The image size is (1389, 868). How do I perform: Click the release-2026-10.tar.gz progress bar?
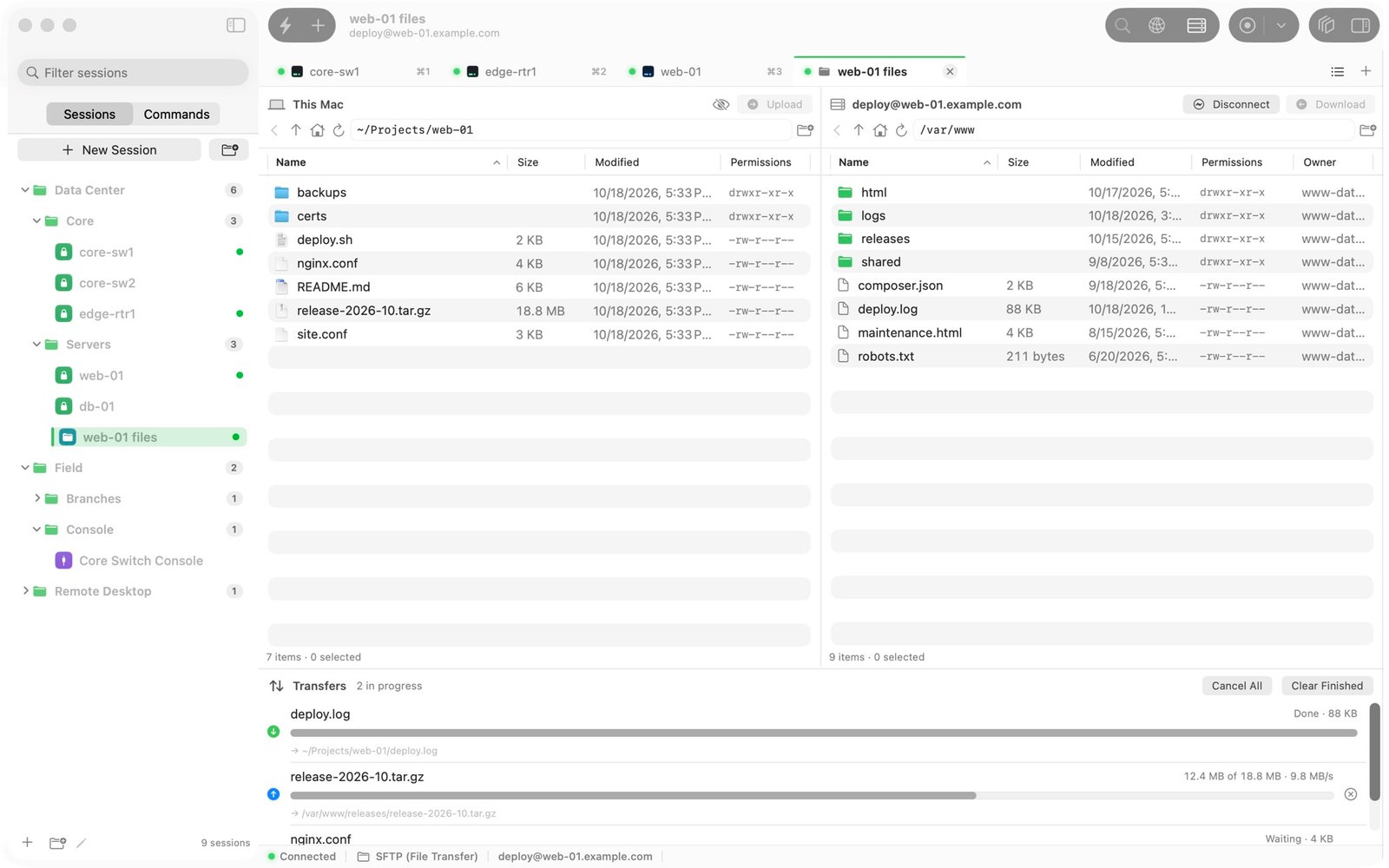[x=812, y=795]
